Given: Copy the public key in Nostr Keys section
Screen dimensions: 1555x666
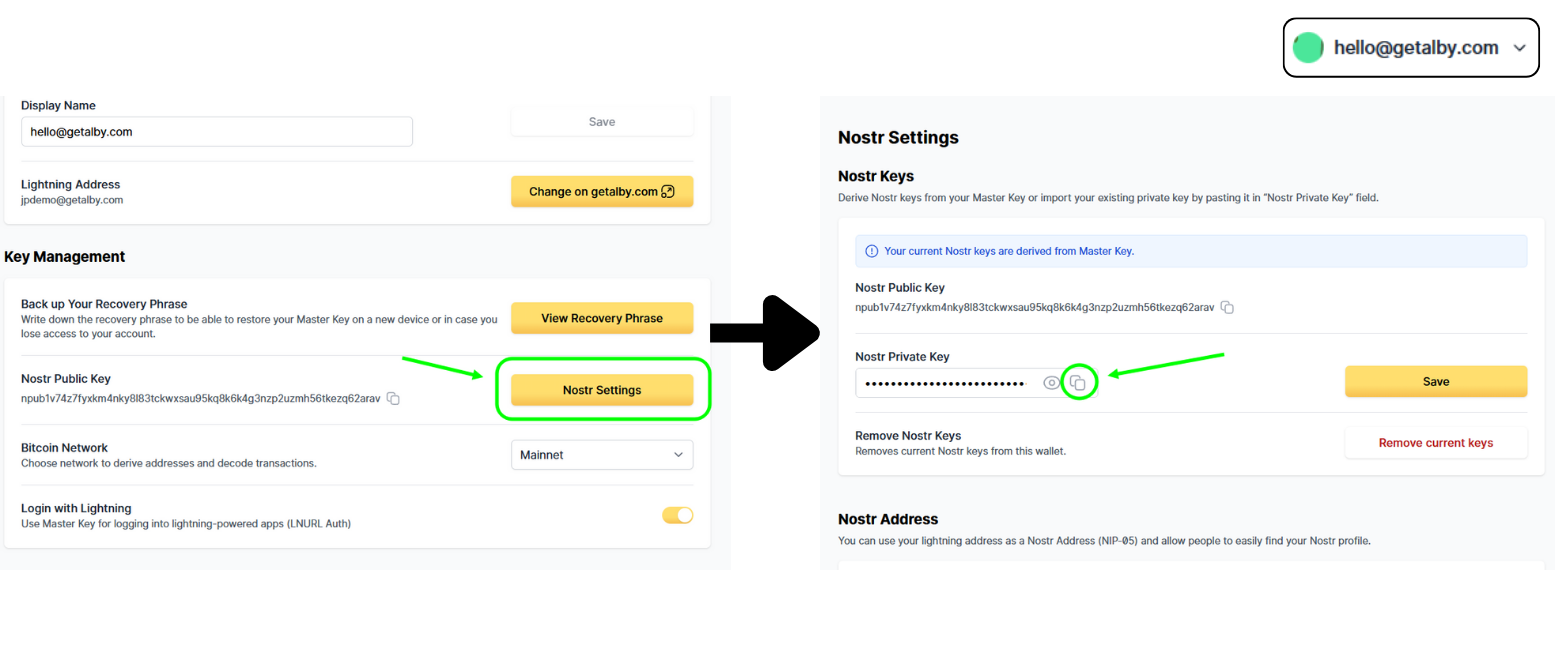Looking at the screenshot, I should tap(1227, 307).
